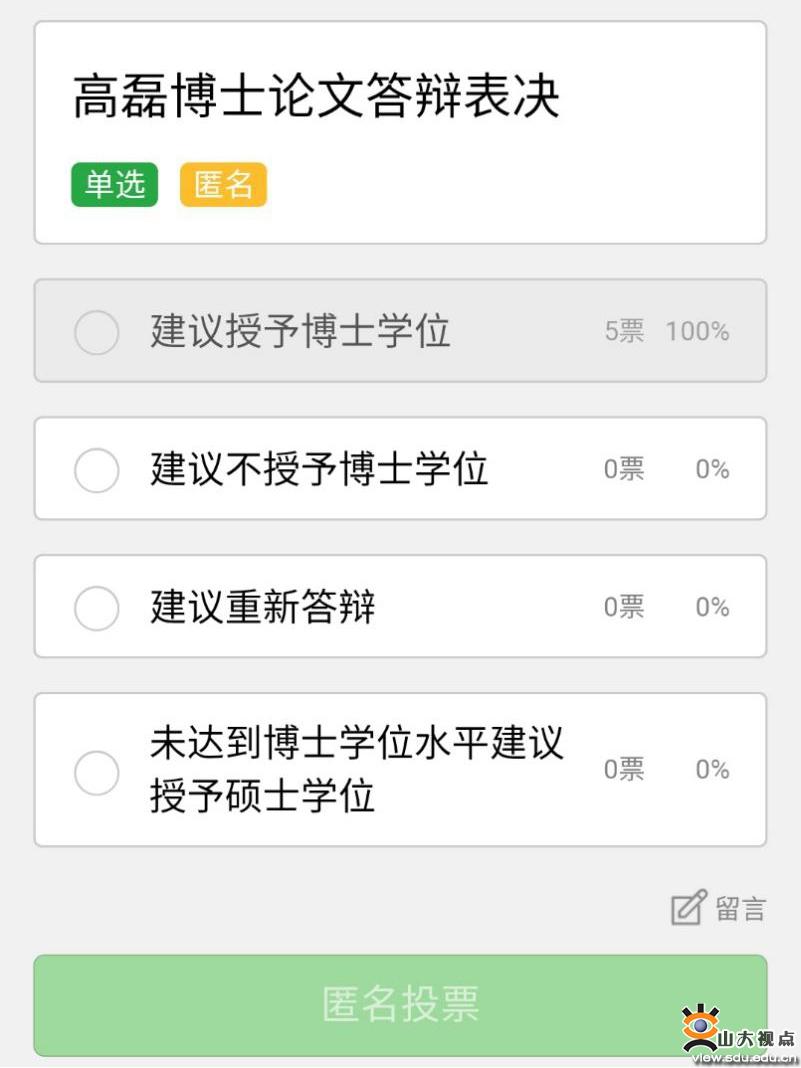Screen dimensions: 801x1068
Task: Click the 建议重新答辩 option text
Action: coord(262,606)
